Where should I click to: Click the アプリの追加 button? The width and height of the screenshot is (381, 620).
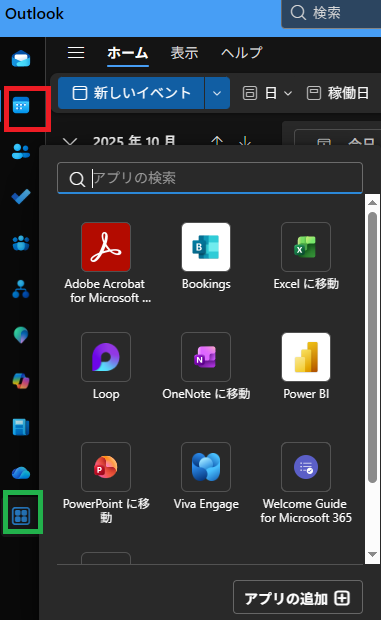click(x=298, y=597)
